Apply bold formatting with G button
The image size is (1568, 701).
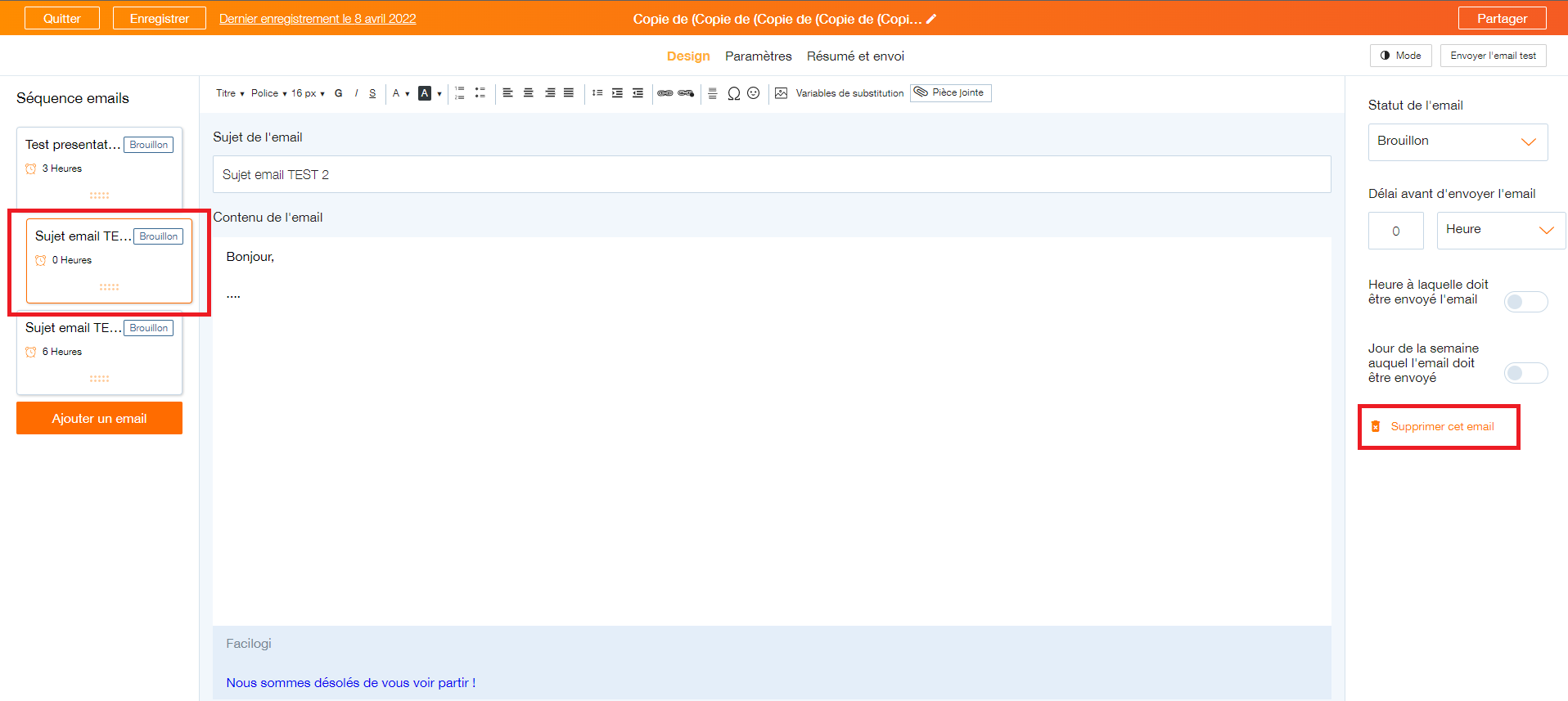pyautogui.click(x=338, y=93)
